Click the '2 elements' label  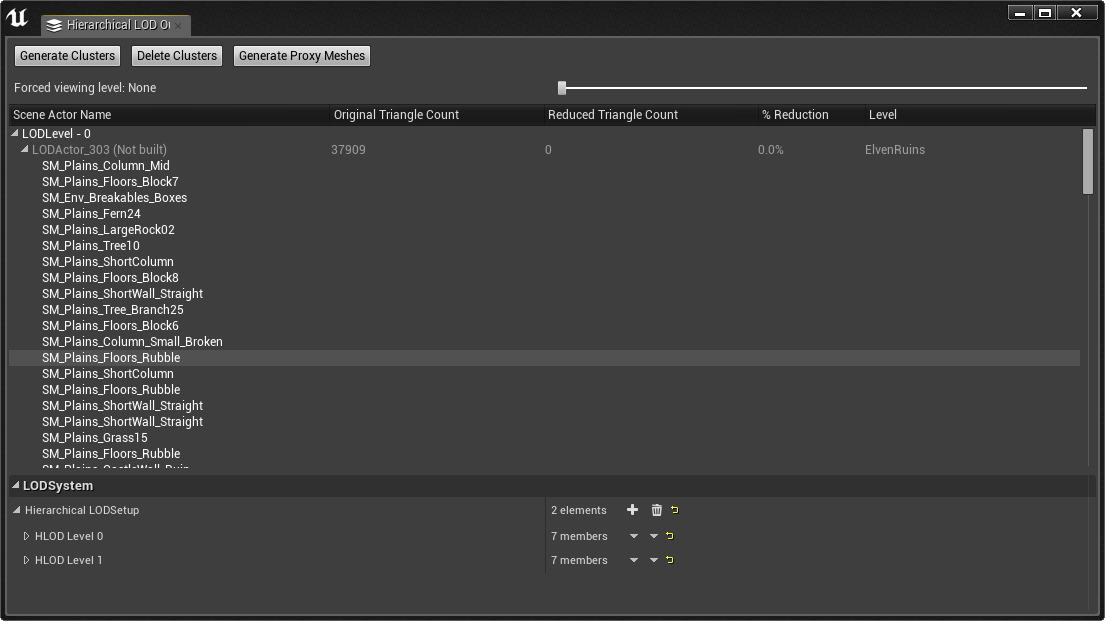579,510
